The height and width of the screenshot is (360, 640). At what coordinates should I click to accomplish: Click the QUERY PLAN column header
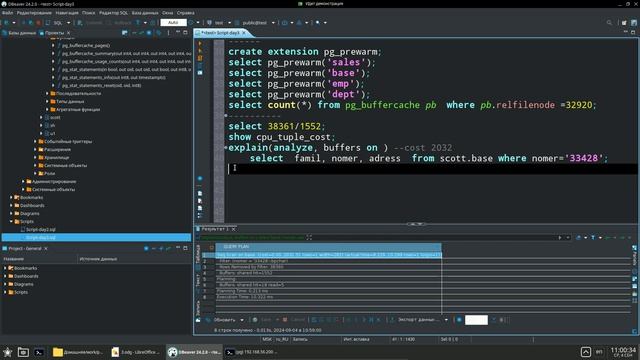tap(328, 247)
